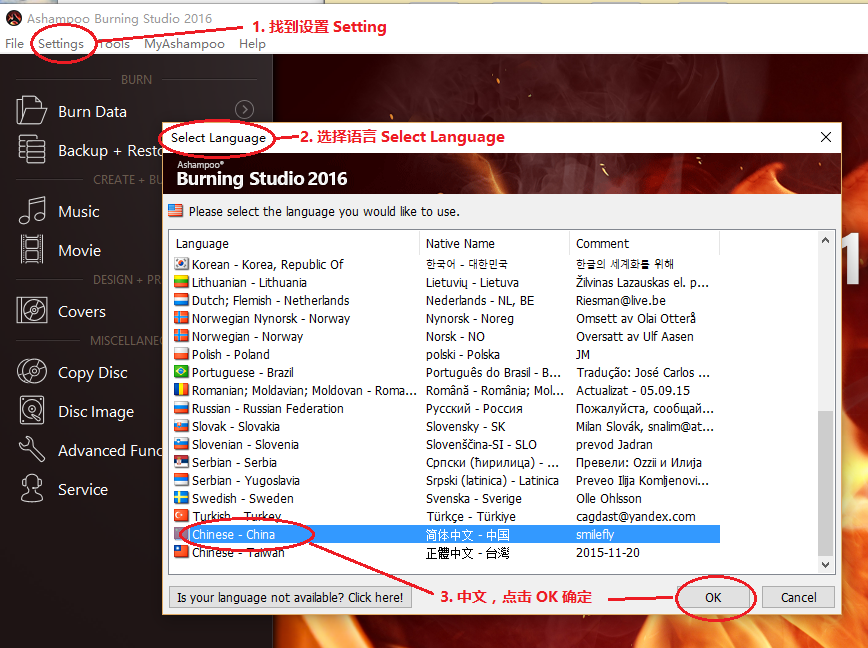
Task: Select Polish - Poland language row
Action: click(x=445, y=354)
